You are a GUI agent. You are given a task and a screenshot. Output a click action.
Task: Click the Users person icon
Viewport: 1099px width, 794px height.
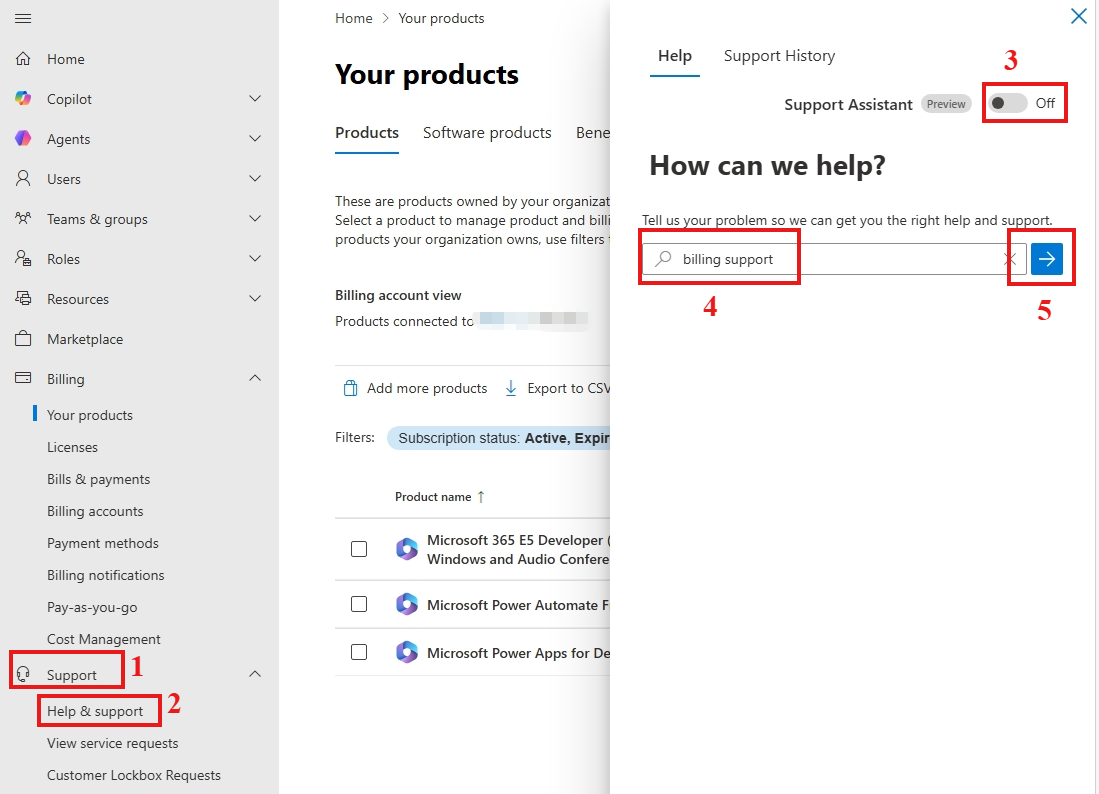23,179
